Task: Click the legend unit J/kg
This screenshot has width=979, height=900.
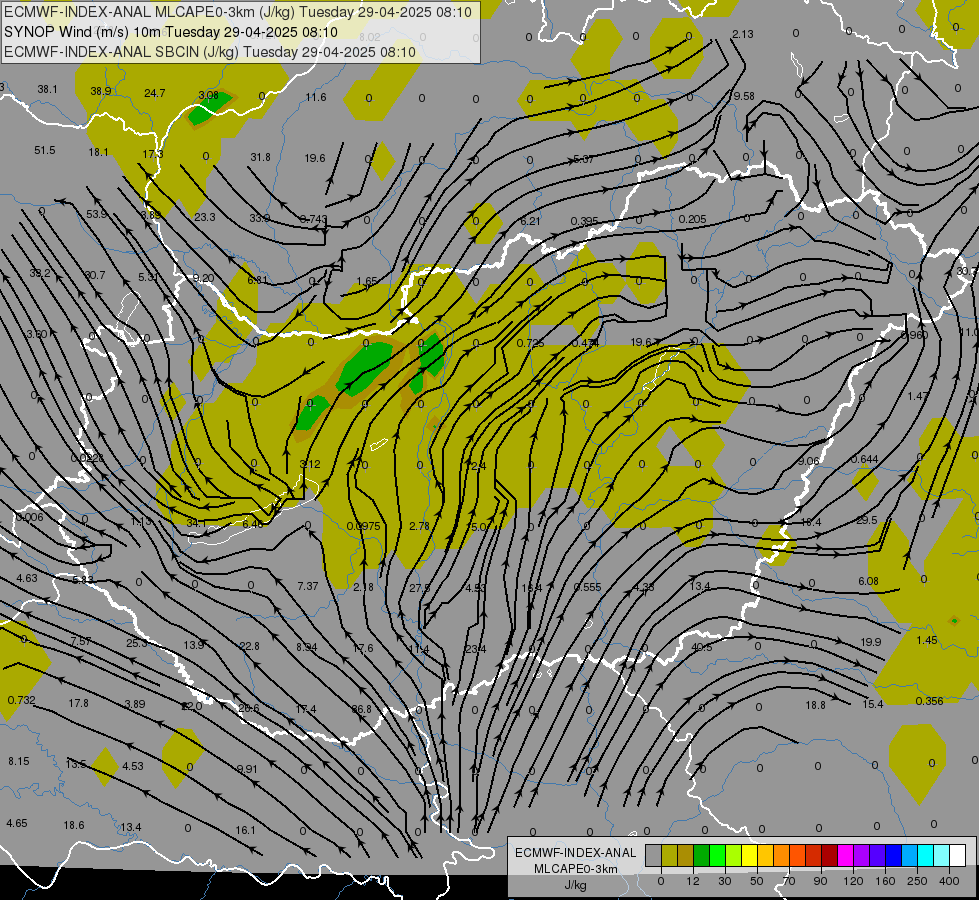Action: pos(576,885)
